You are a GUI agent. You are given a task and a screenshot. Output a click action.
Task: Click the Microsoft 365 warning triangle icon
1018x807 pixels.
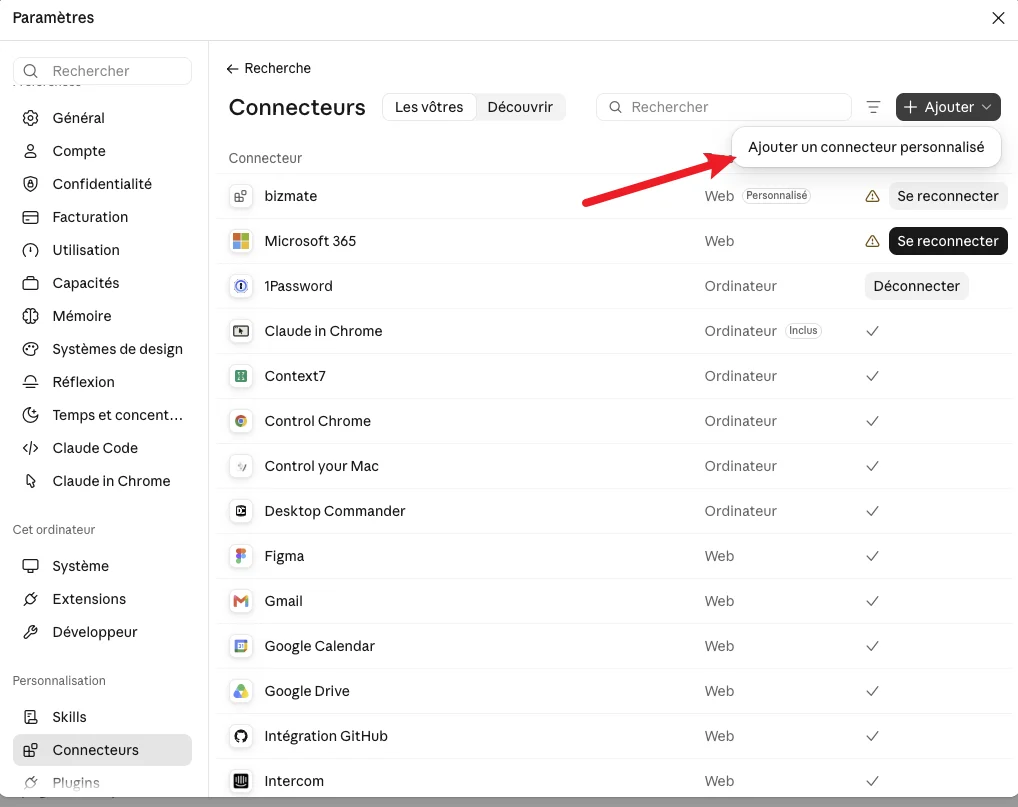pyautogui.click(x=872, y=241)
